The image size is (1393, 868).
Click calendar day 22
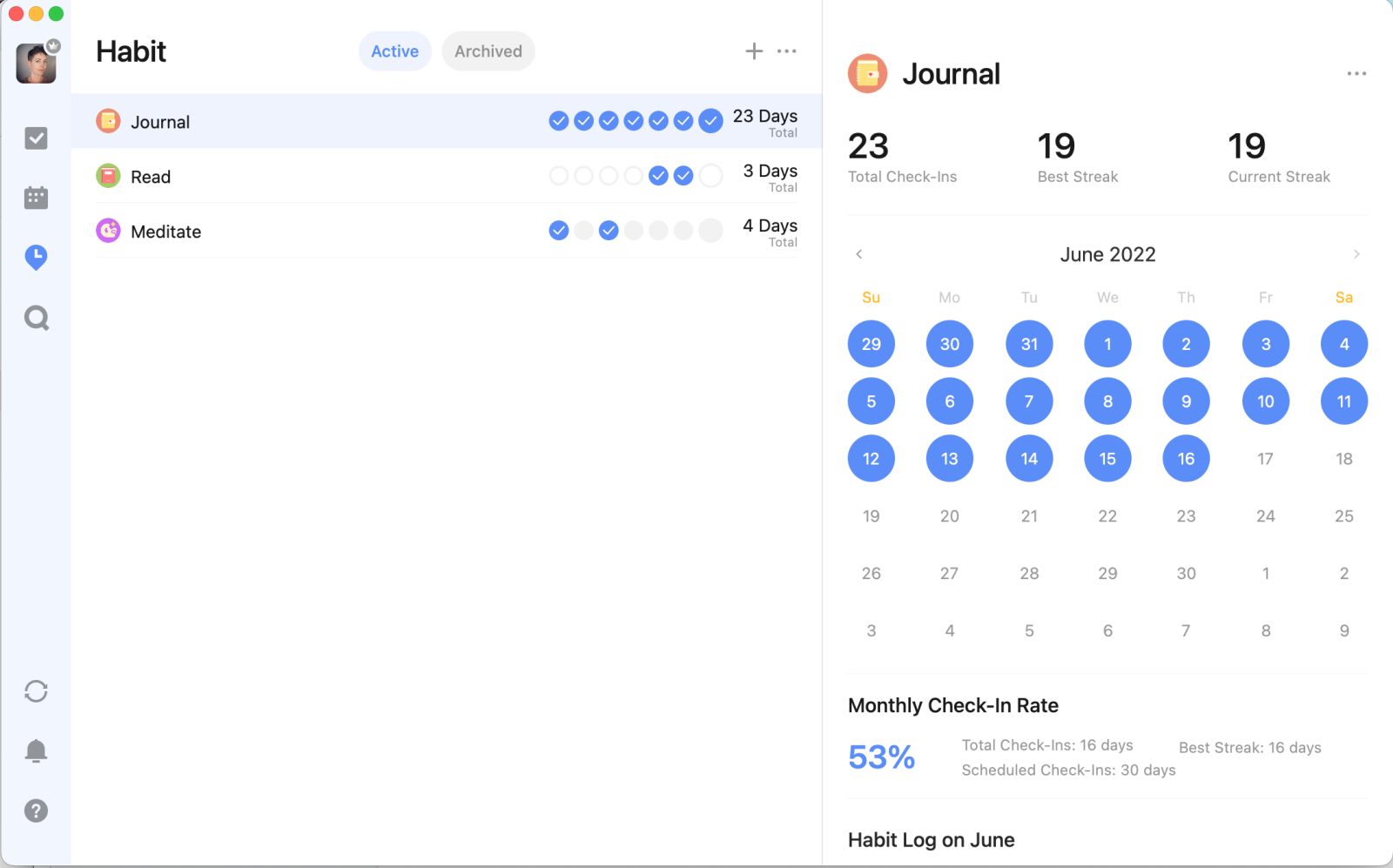point(1107,516)
